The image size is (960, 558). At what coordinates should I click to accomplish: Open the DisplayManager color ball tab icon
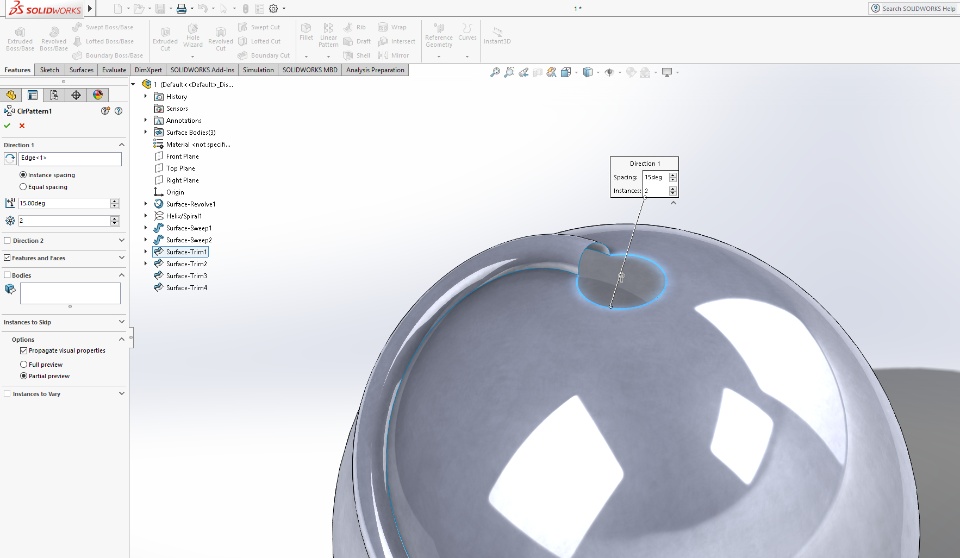pyautogui.click(x=98, y=95)
